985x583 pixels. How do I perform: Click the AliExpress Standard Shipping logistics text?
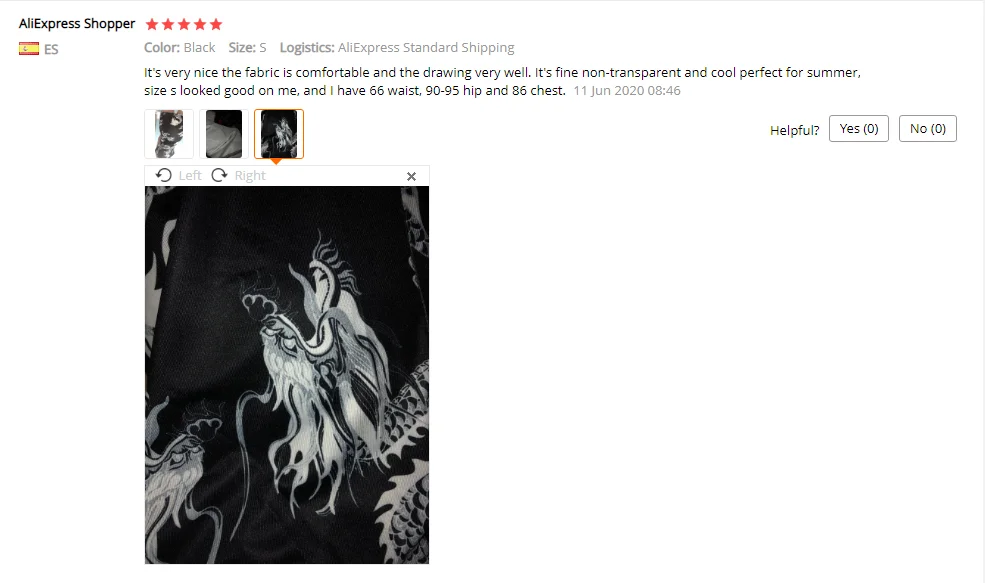pyautogui.click(x=426, y=48)
